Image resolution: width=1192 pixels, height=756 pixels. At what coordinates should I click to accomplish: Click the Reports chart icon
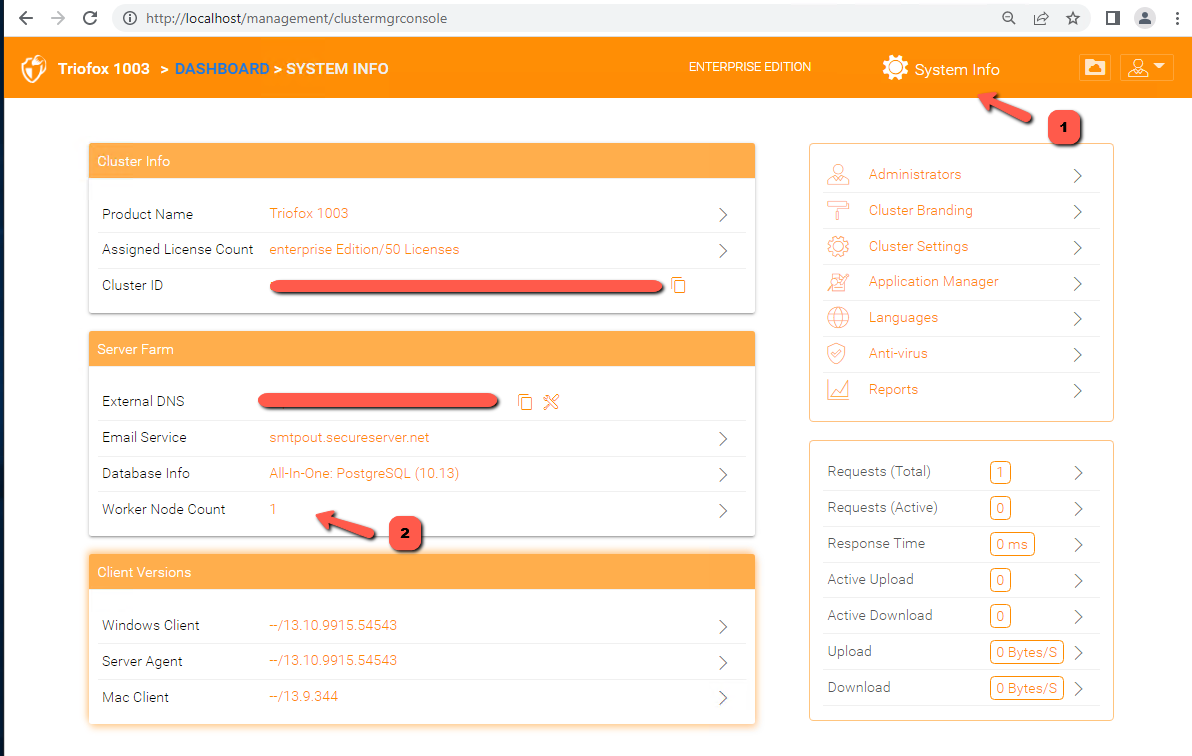click(x=838, y=389)
